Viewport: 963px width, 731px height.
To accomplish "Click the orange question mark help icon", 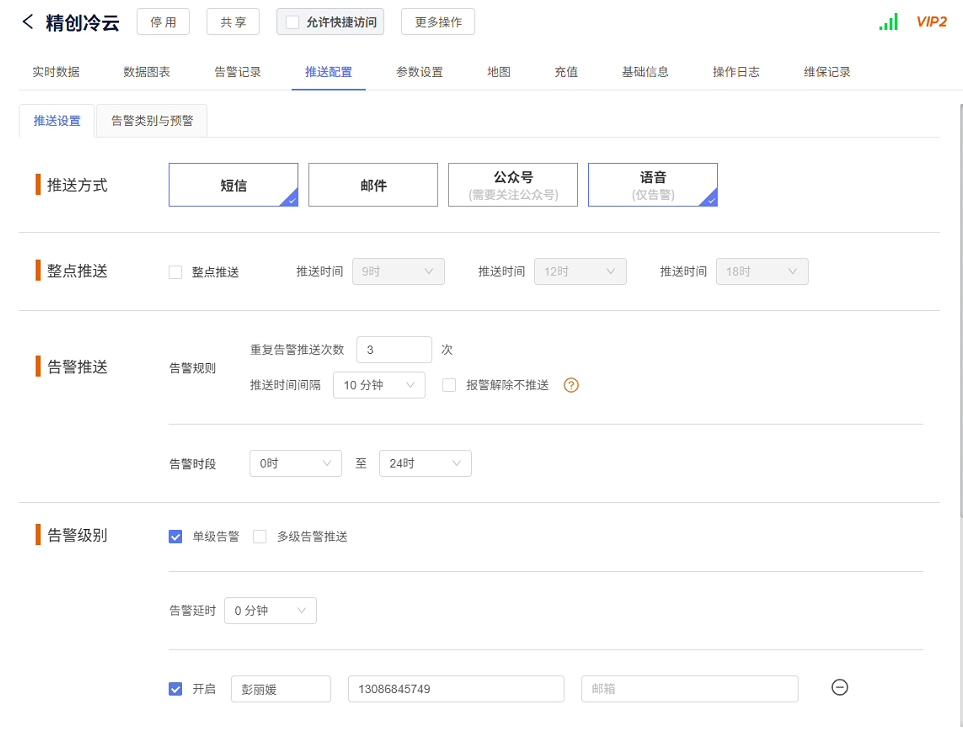I will click(571, 385).
